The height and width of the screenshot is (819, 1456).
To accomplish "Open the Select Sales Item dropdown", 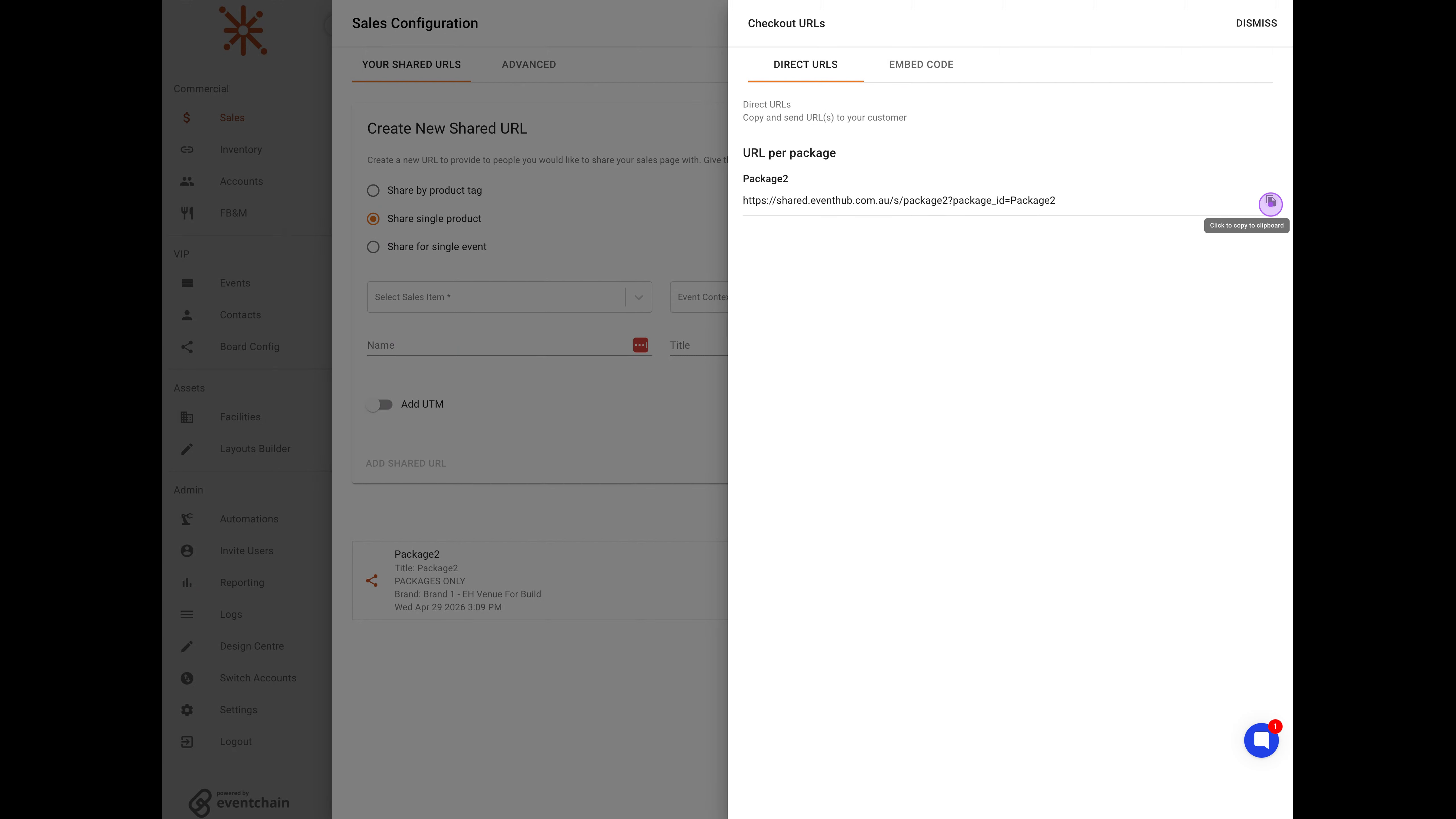I will tap(509, 297).
